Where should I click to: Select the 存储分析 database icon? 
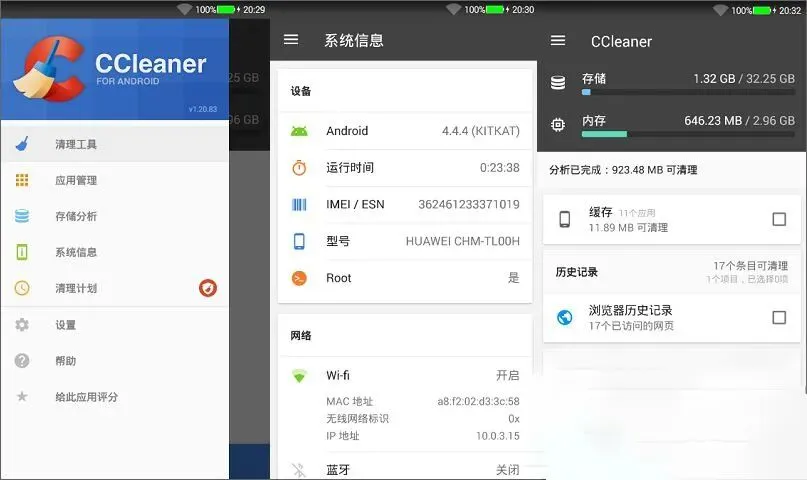tap(22, 216)
